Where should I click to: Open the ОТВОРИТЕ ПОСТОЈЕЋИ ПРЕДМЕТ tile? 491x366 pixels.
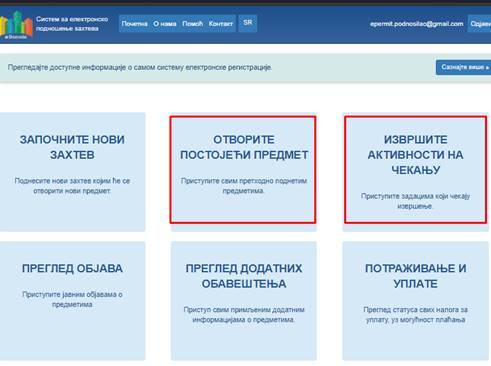point(243,170)
